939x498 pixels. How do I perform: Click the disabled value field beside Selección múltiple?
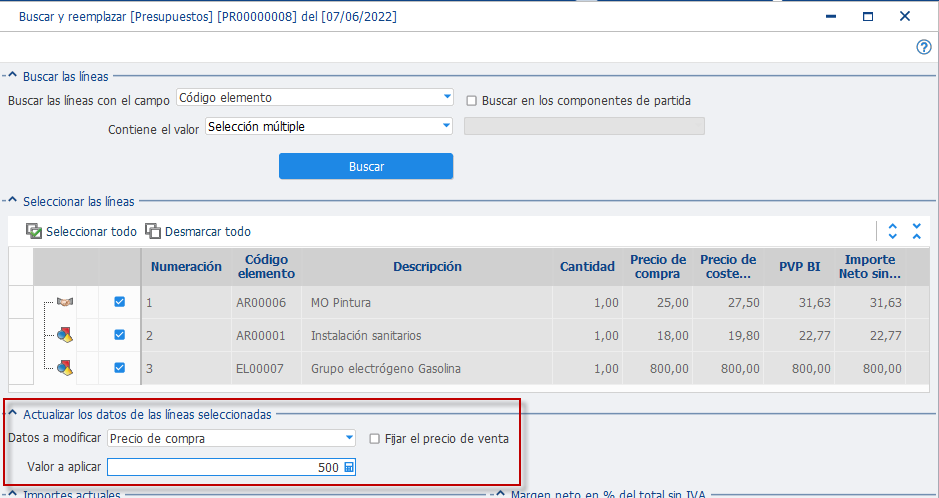pyautogui.click(x=584, y=126)
